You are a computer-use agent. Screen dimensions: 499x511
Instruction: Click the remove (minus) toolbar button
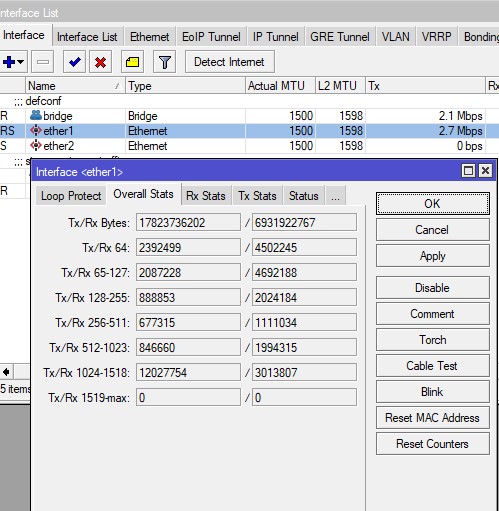(43, 62)
